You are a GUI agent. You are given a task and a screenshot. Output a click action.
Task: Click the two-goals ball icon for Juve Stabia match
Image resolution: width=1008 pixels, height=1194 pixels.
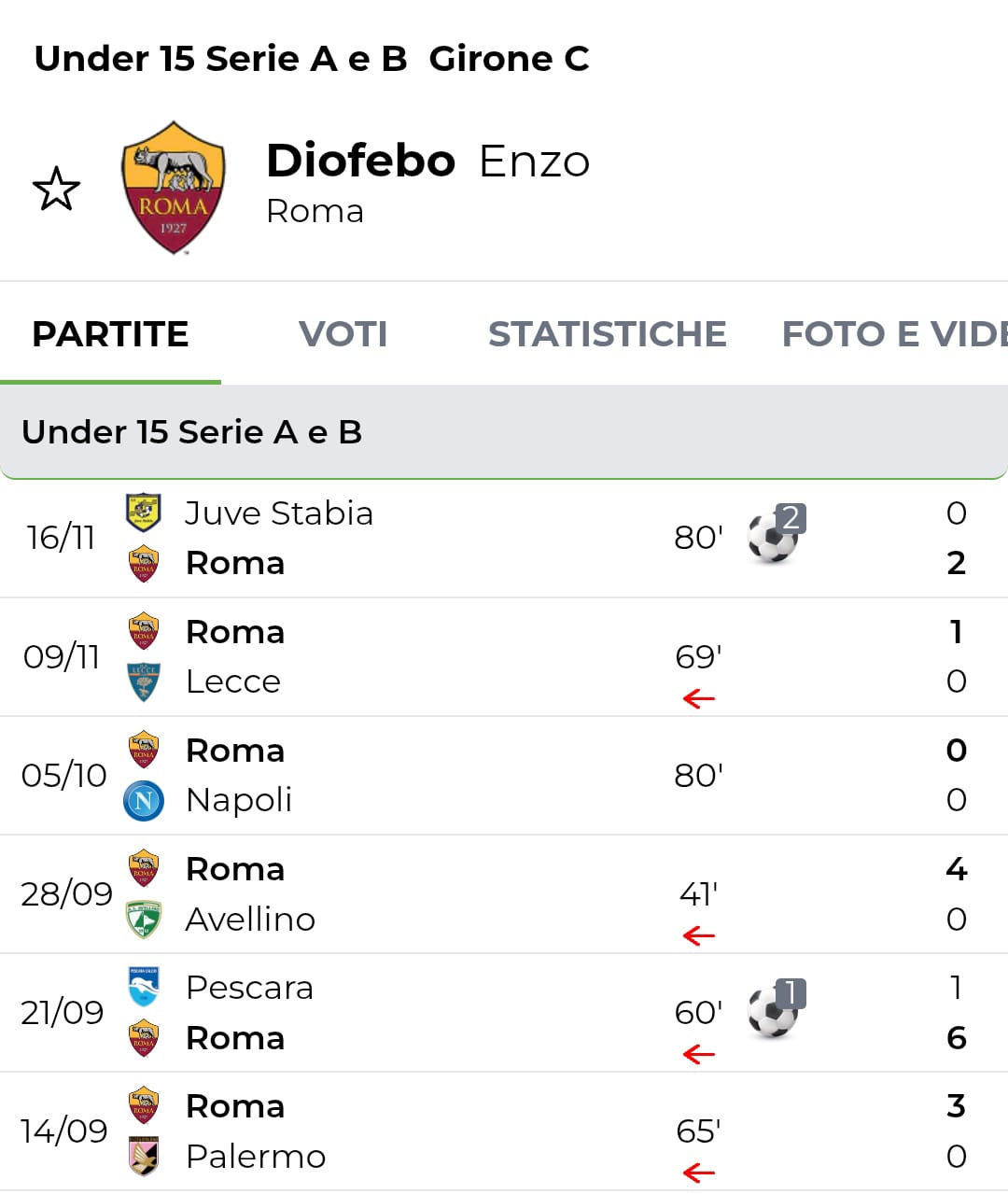(x=775, y=536)
